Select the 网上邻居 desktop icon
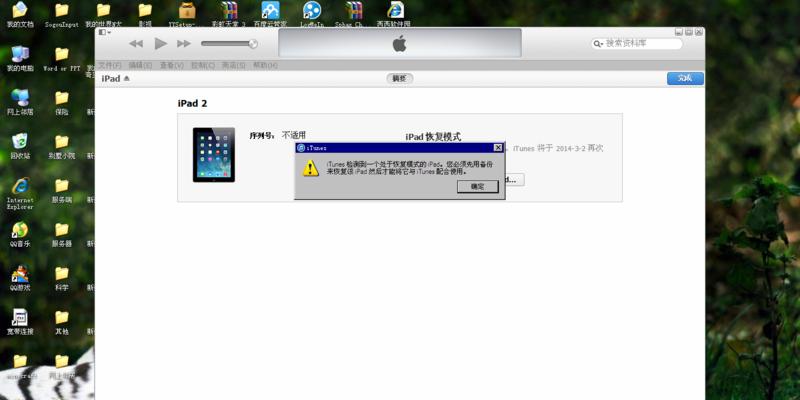The height and width of the screenshot is (400, 800). pyautogui.click(x=20, y=102)
